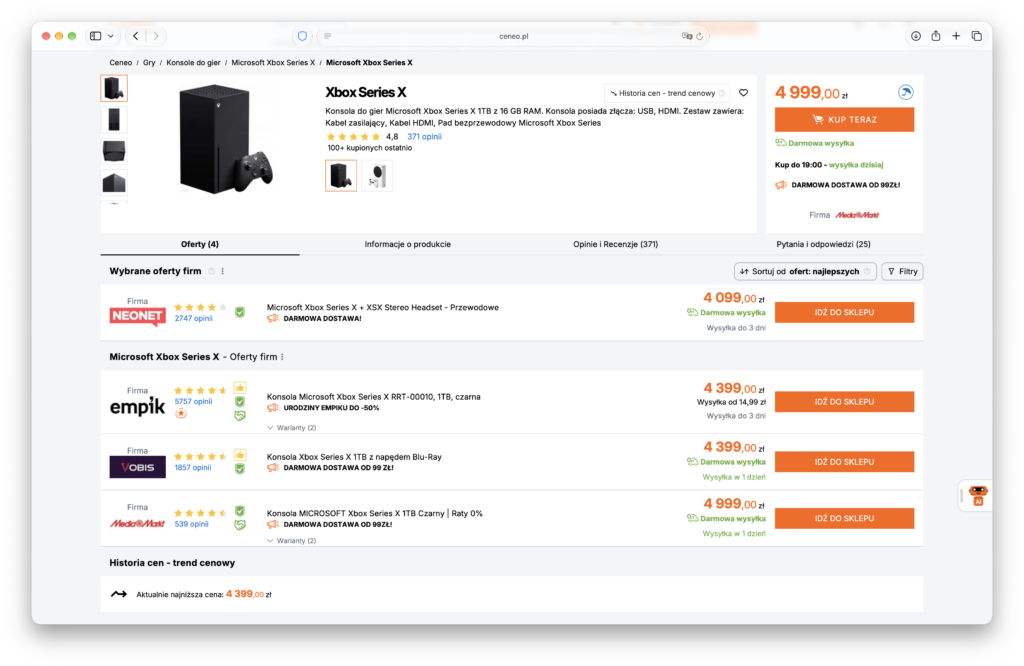Click the green trust shield in NEONET row
The image size is (1024, 666).
(x=240, y=312)
